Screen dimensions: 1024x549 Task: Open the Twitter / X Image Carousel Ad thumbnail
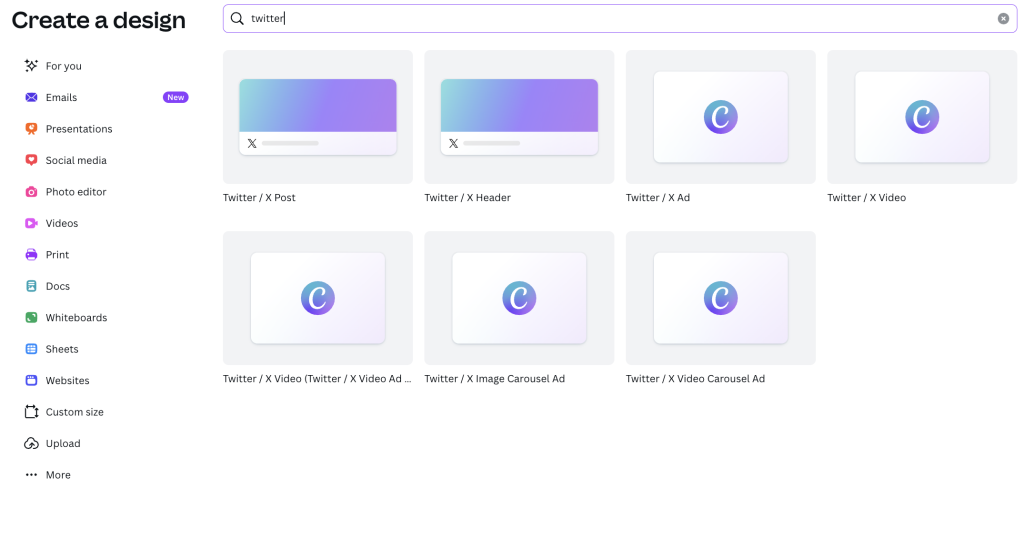click(519, 298)
